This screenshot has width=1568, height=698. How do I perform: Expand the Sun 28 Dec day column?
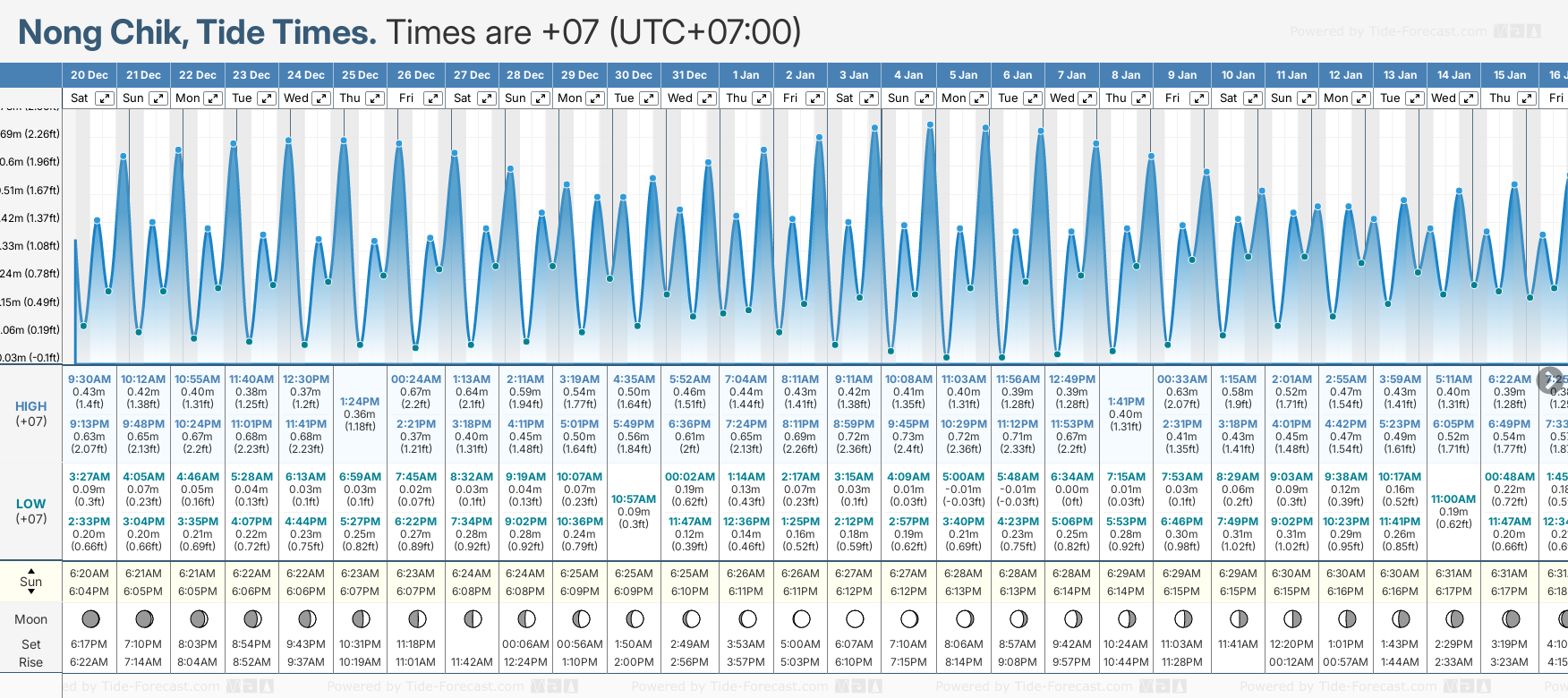point(540,98)
